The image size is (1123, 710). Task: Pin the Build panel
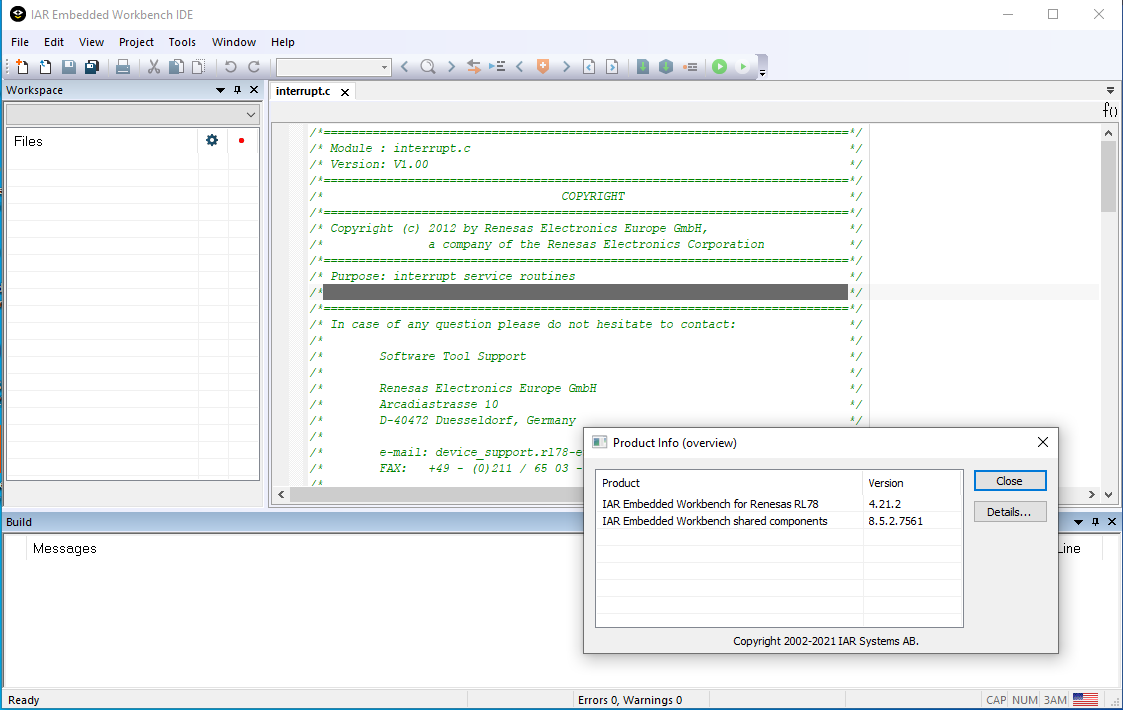(1095, 522)
